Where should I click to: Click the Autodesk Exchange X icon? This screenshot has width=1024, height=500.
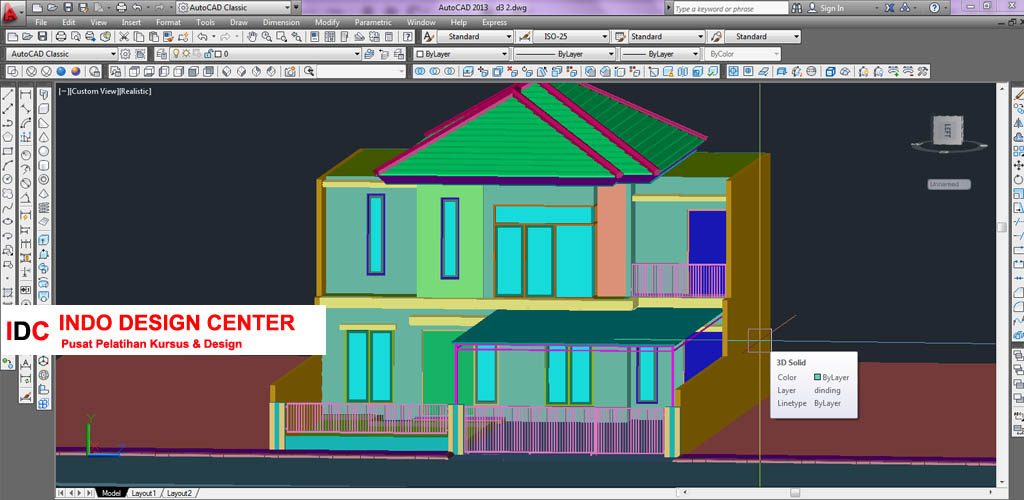(x=890, y=8)
